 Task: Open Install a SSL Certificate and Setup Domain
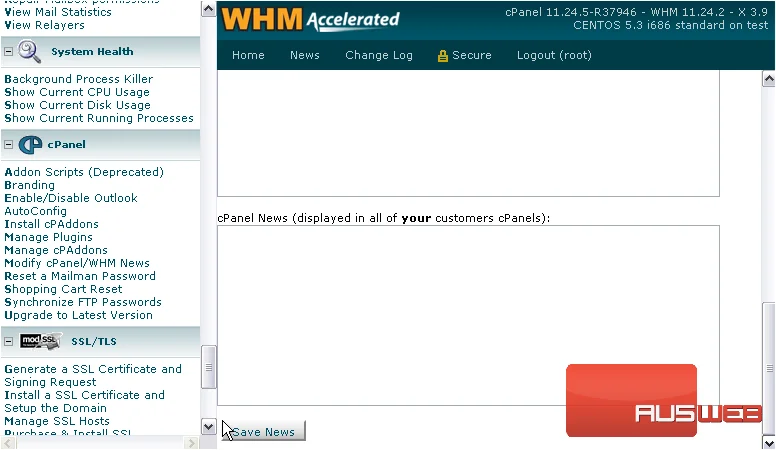84,401
